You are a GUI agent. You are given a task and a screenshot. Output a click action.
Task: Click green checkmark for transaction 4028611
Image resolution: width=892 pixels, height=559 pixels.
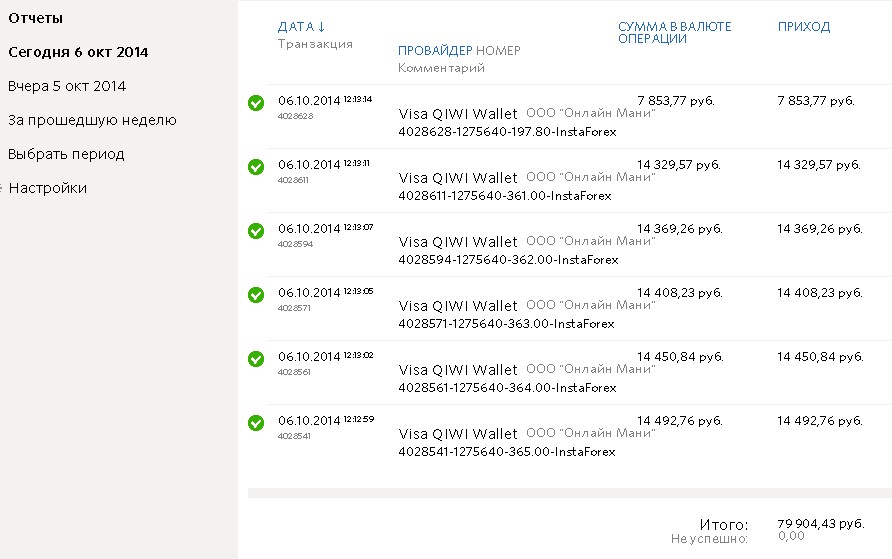pyautogui.click(x=256, y=166)
